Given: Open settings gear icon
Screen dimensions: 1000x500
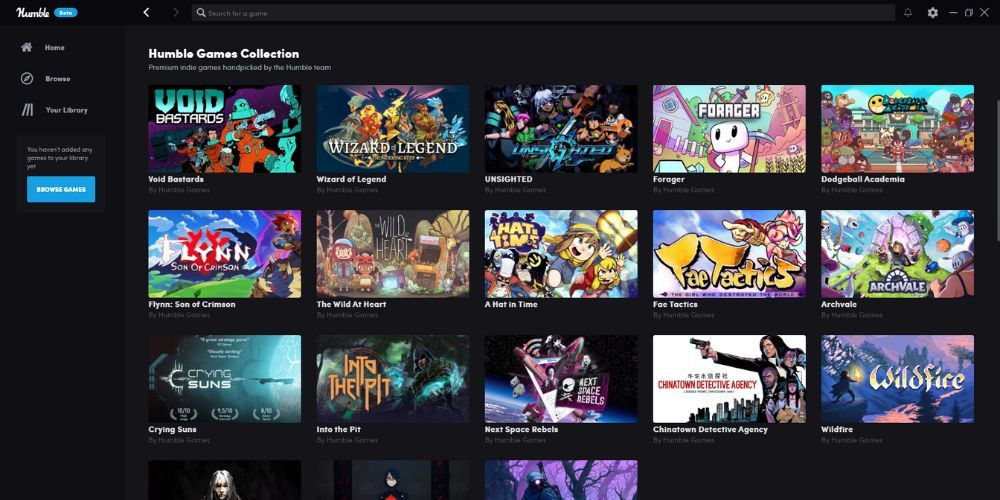Looking at the screenshot, I should (x=932, y=12).
